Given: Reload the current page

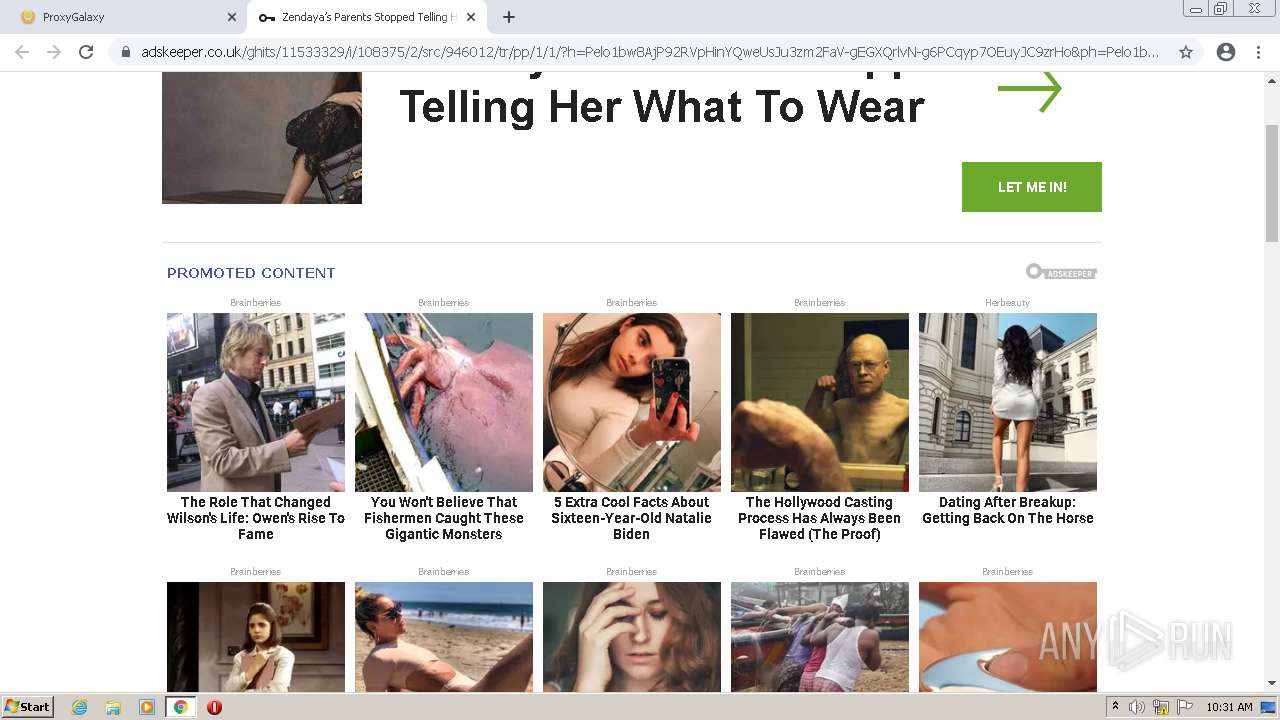Looking at the screenshot, I should click(x=86, y=52).
